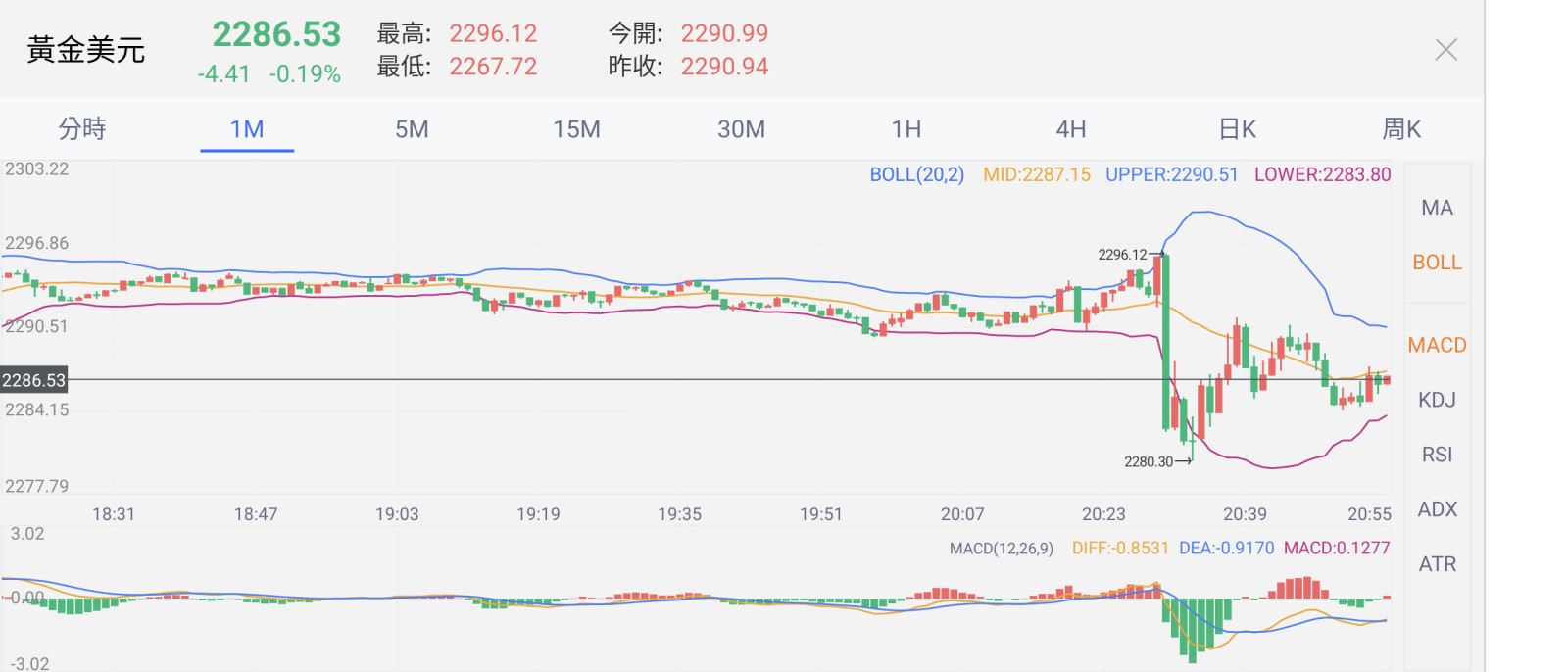Enable the MA indicator overlay
The width and height of the screenshot is (1568, 672).
click(1437, 208)
